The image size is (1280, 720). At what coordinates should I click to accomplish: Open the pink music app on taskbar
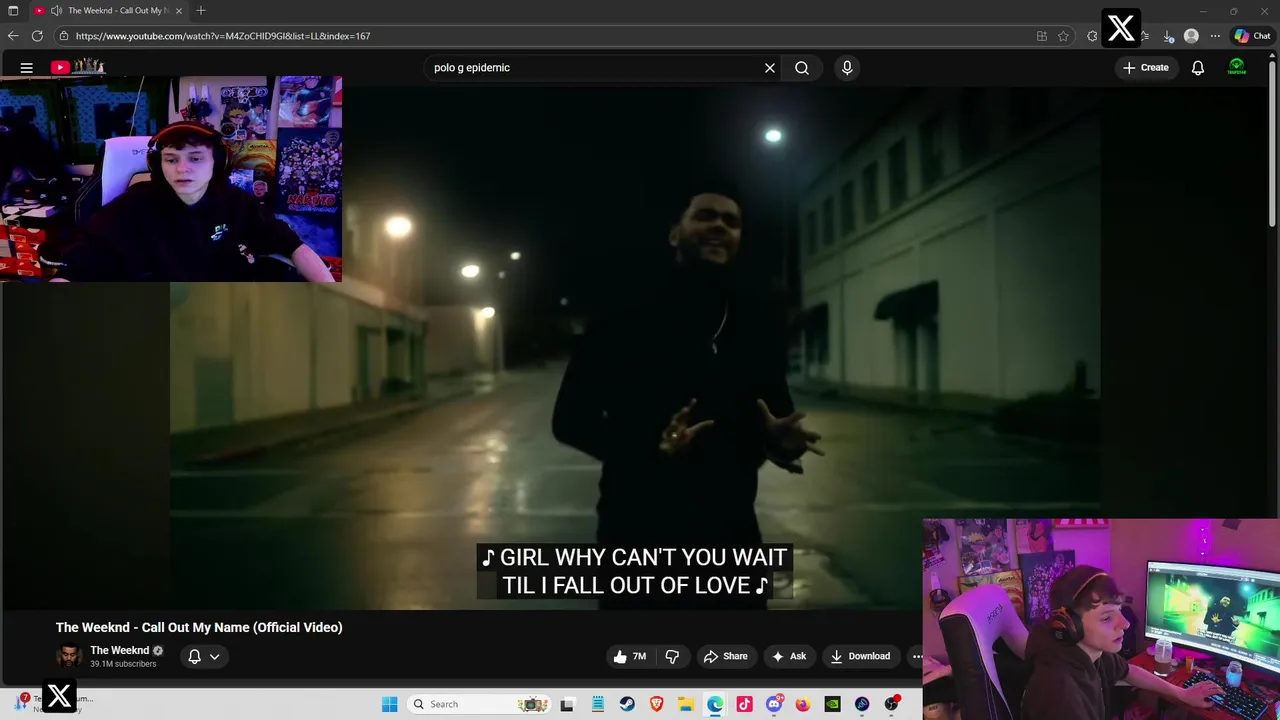pos(744,704)
